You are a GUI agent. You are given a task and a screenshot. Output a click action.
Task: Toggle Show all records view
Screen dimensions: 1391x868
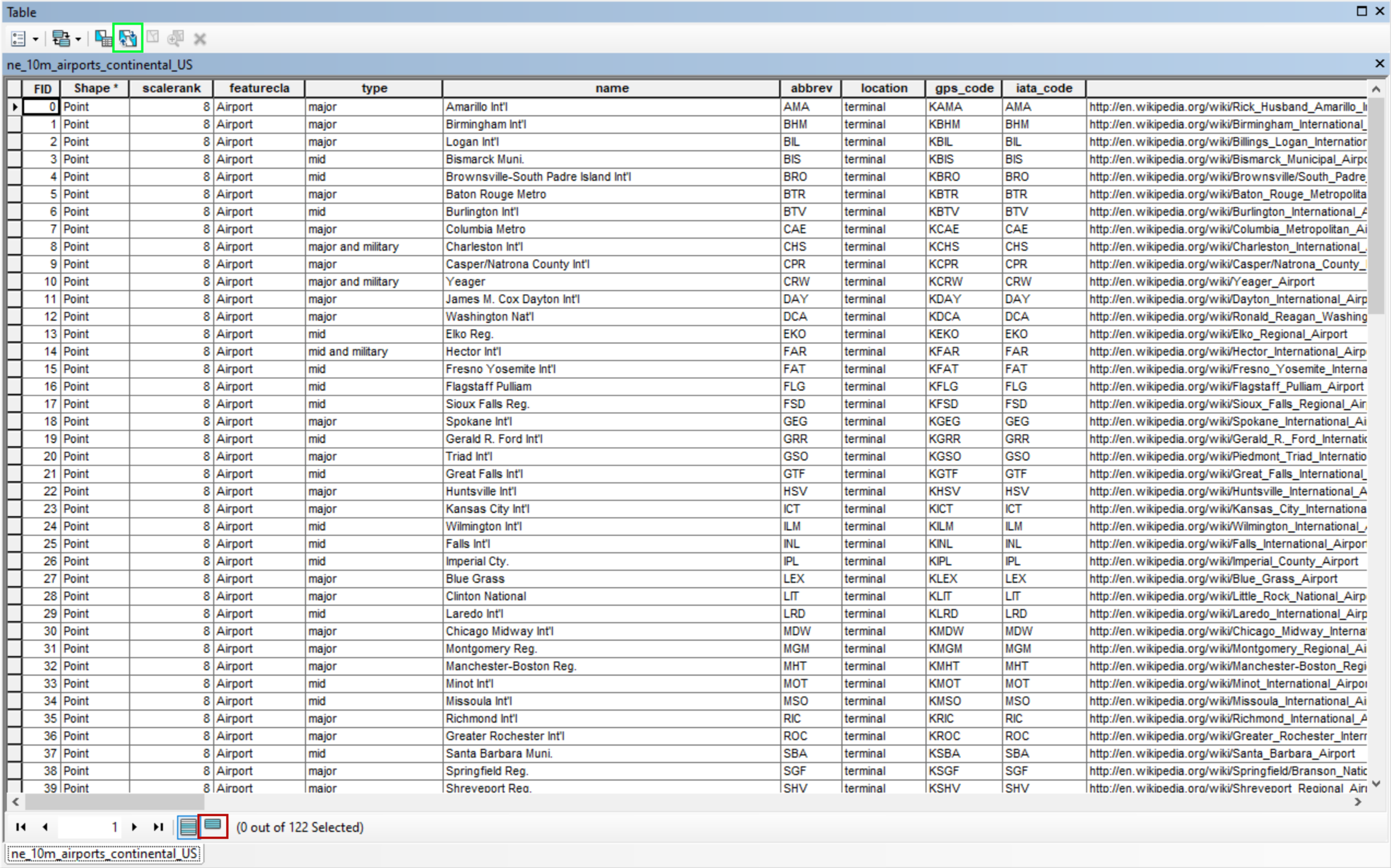[188, 827]
